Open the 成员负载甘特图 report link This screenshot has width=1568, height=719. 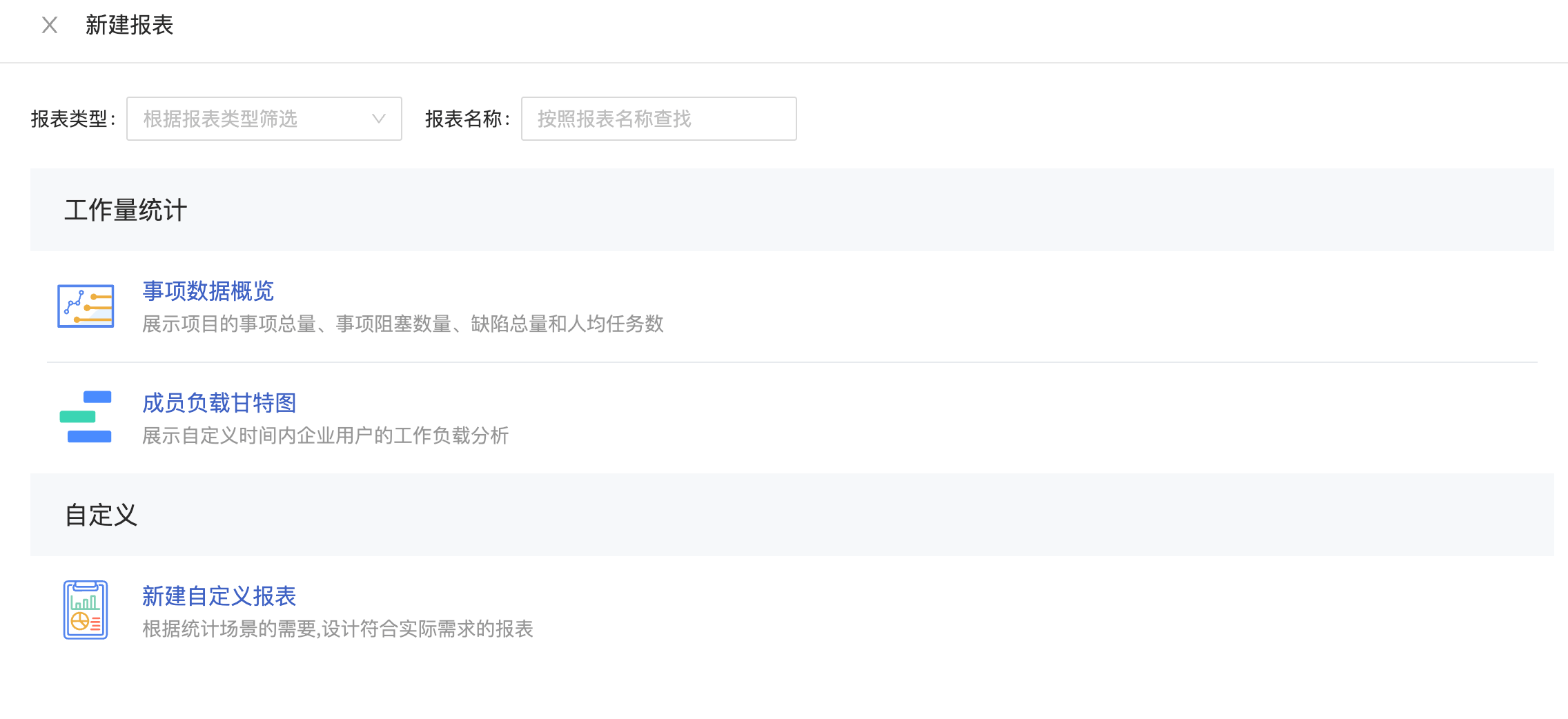[219, 403]
